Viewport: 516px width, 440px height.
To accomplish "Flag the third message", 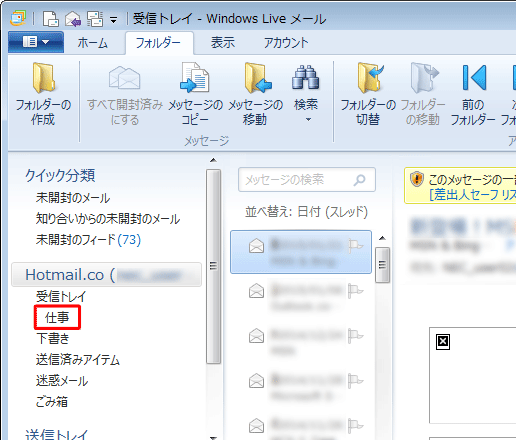I will tap(356, 336).
